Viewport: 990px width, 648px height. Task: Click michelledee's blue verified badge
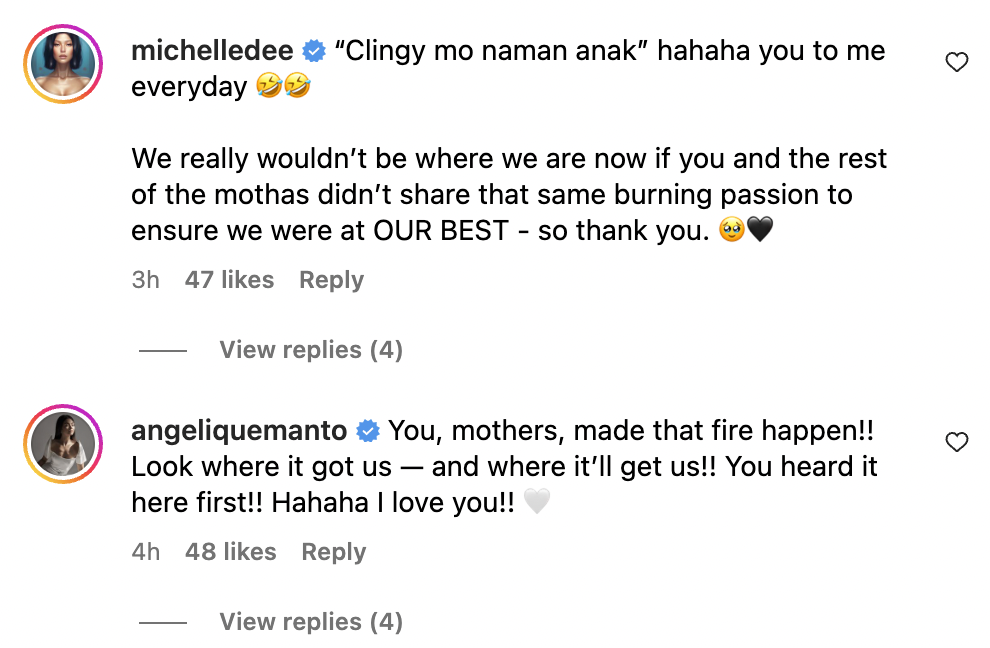point(315,50)
